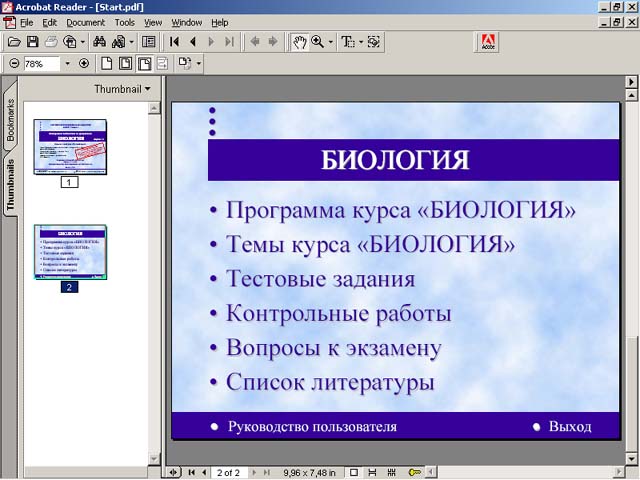The height and width of the screenshot is (480, 640).
Task: Click the zoom out minus button
Action: click(13, 64)
